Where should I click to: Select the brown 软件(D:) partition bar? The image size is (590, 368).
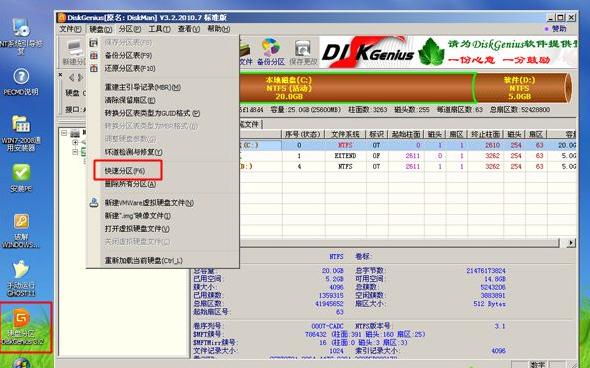(522, 88)
